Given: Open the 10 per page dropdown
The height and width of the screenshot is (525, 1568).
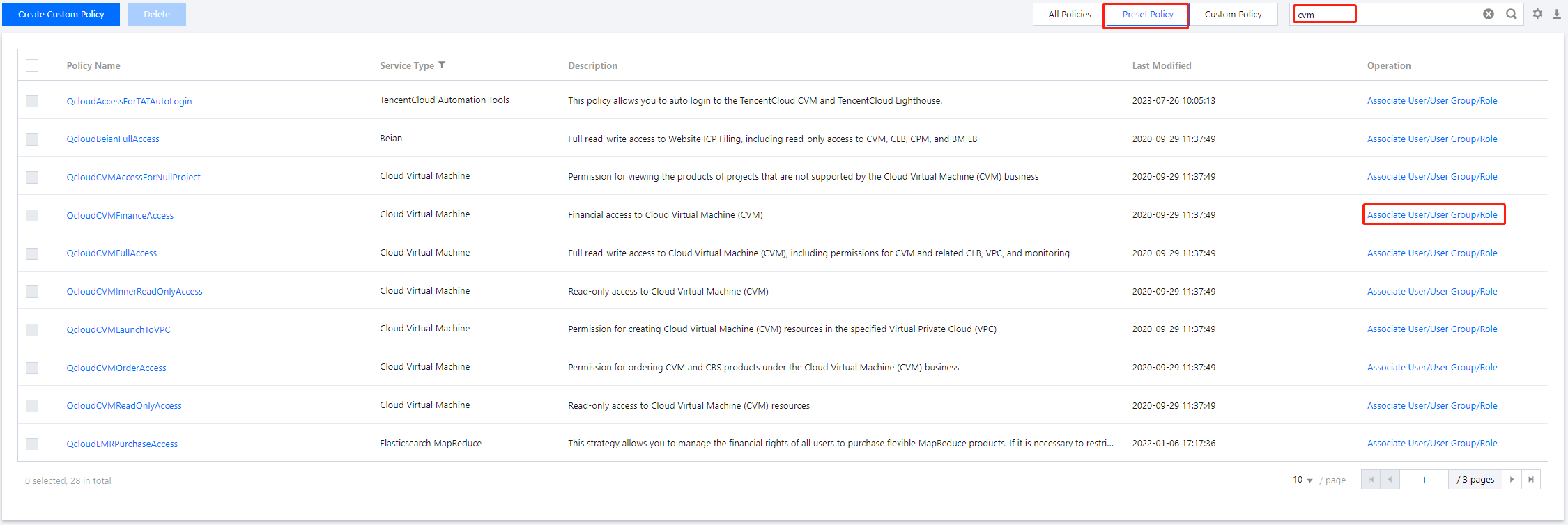Looking at the screenshot, I should coord(1302,480).
